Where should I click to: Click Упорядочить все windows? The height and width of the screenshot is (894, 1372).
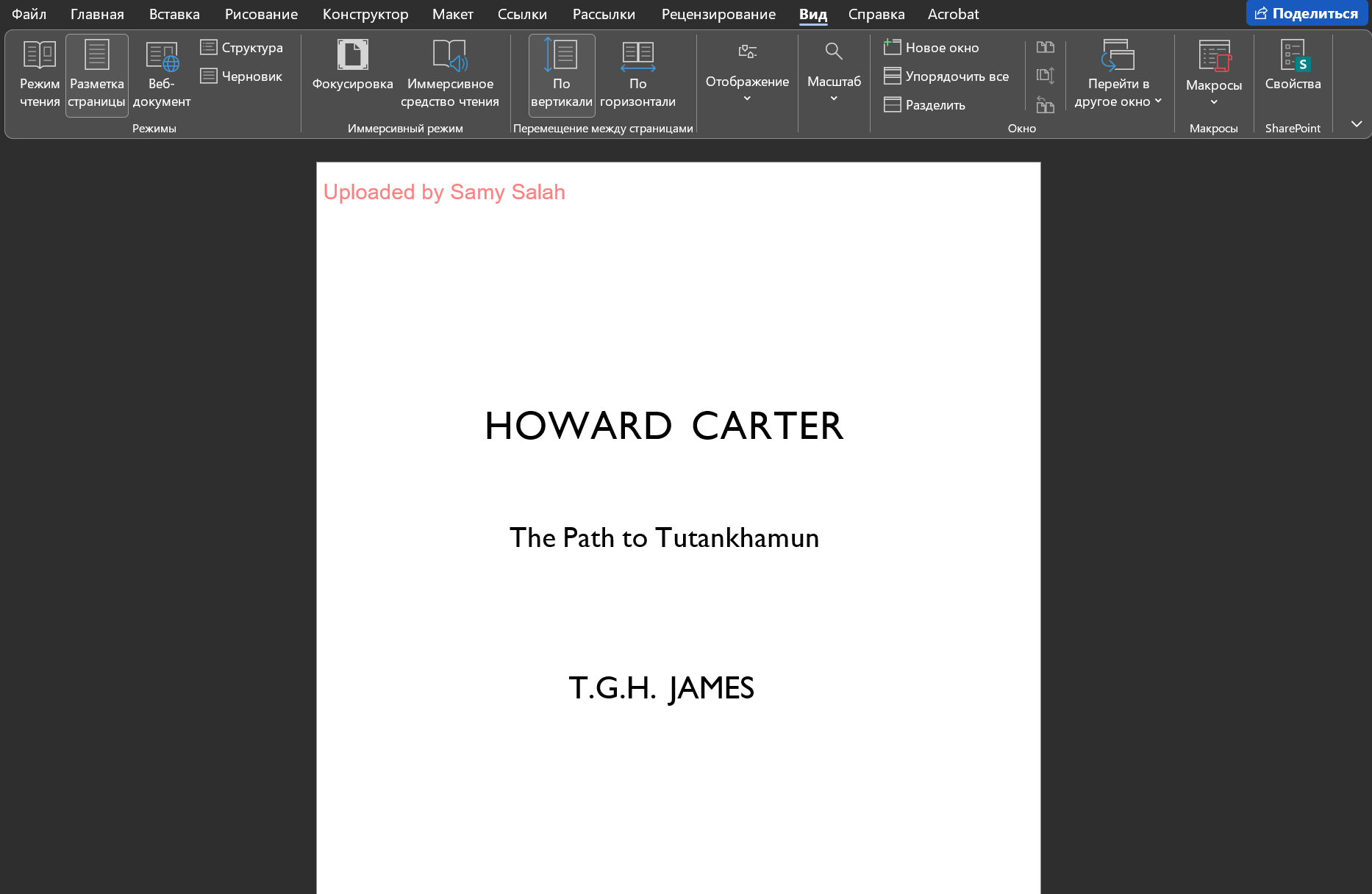(x=946, y=76)
